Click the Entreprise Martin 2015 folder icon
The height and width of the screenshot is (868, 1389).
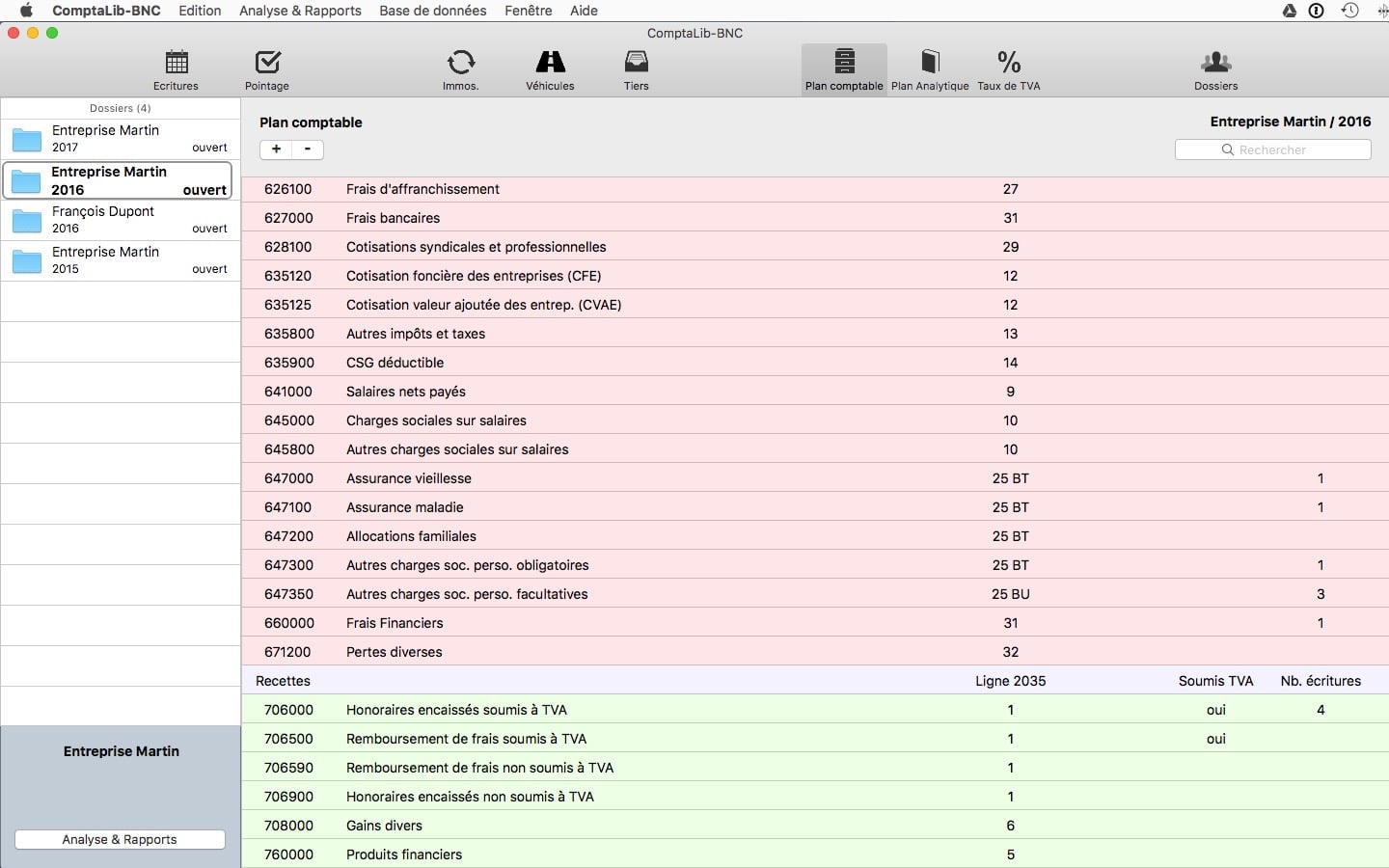[27, 261]
